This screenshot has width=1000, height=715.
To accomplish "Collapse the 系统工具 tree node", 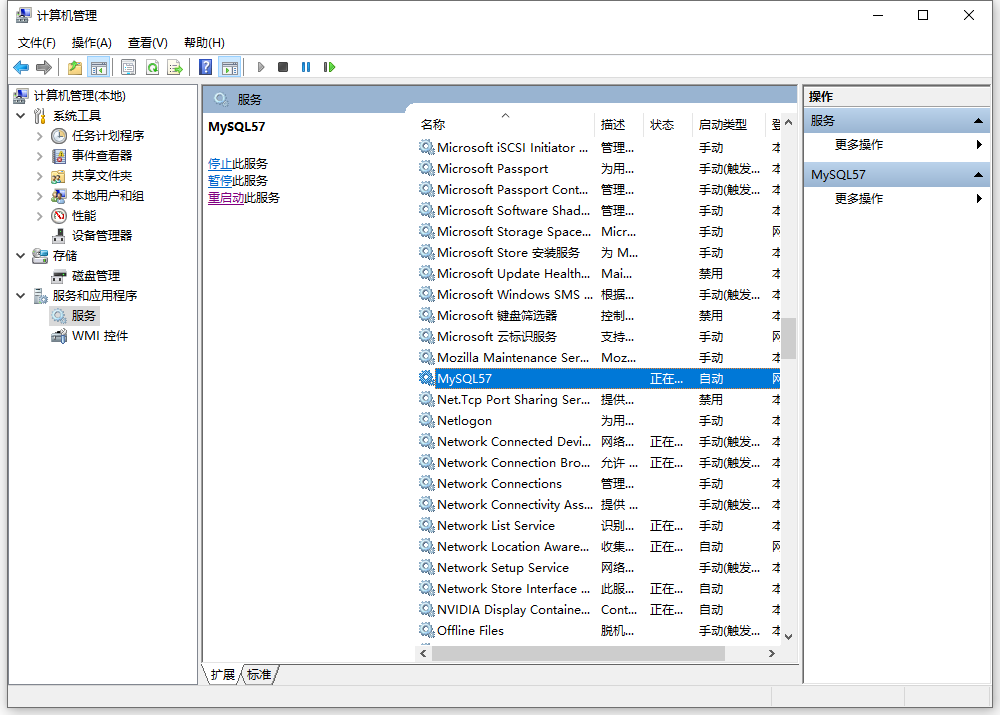I will [x=21, y=116].
